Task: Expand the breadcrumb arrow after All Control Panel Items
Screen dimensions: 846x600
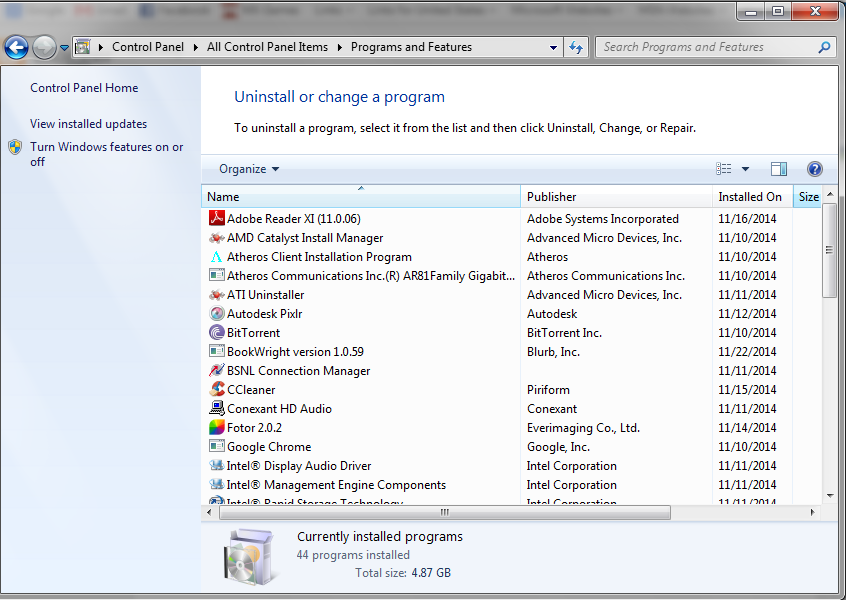Action: 339,47
